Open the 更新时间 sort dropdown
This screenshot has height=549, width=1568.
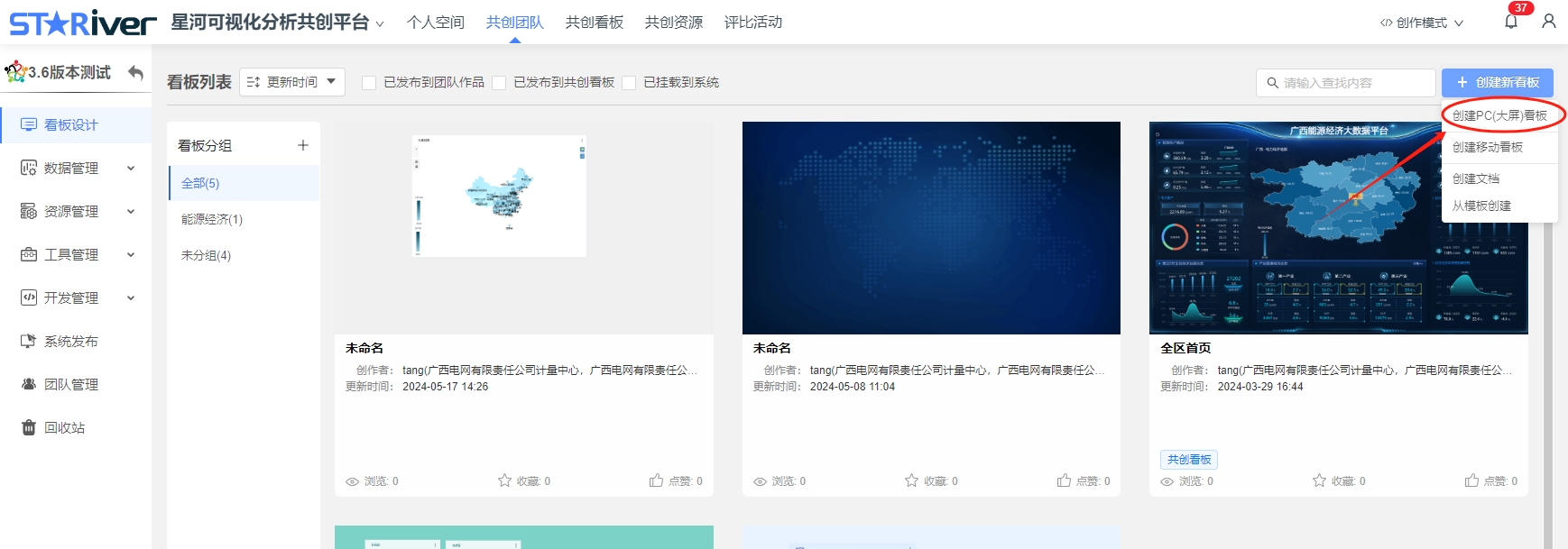[292, 82]
